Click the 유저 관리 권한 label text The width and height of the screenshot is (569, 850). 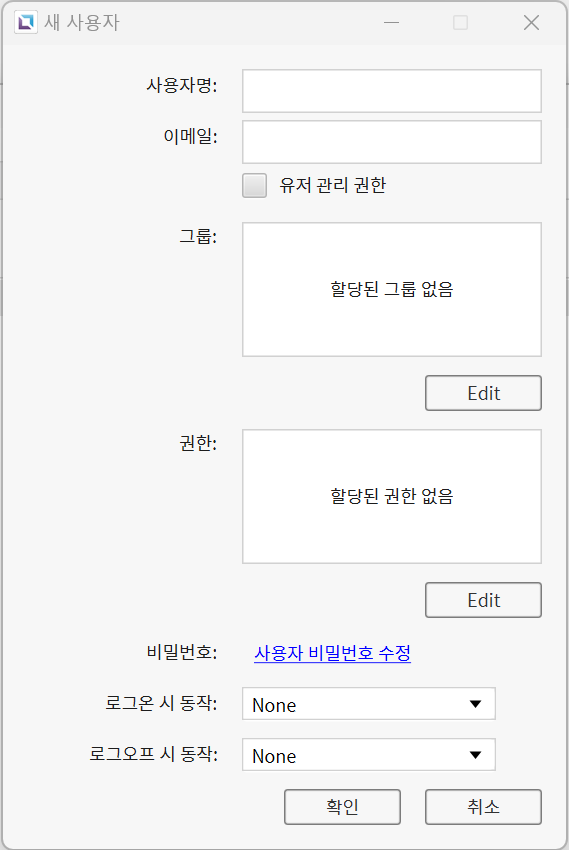[x=333, y=185]
